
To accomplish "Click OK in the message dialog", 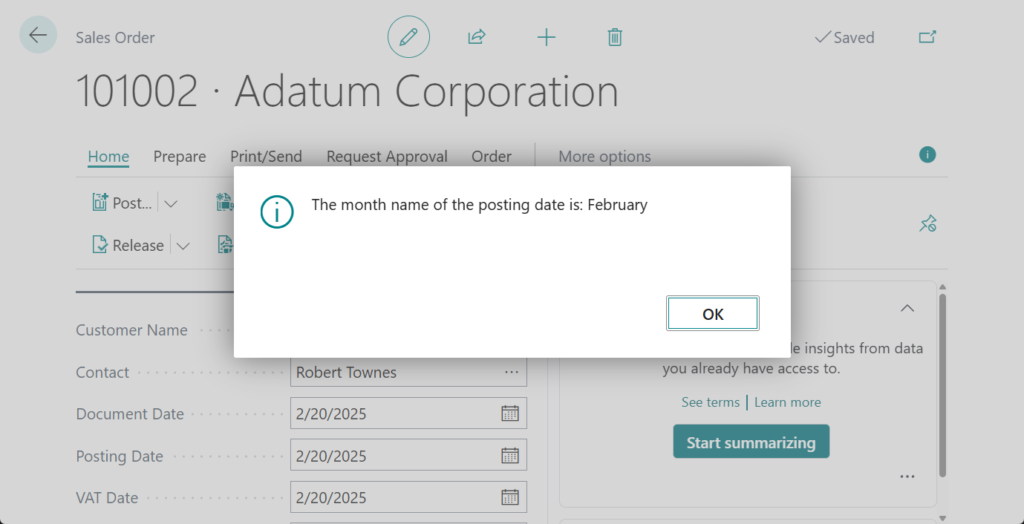I will coord(712,314).
